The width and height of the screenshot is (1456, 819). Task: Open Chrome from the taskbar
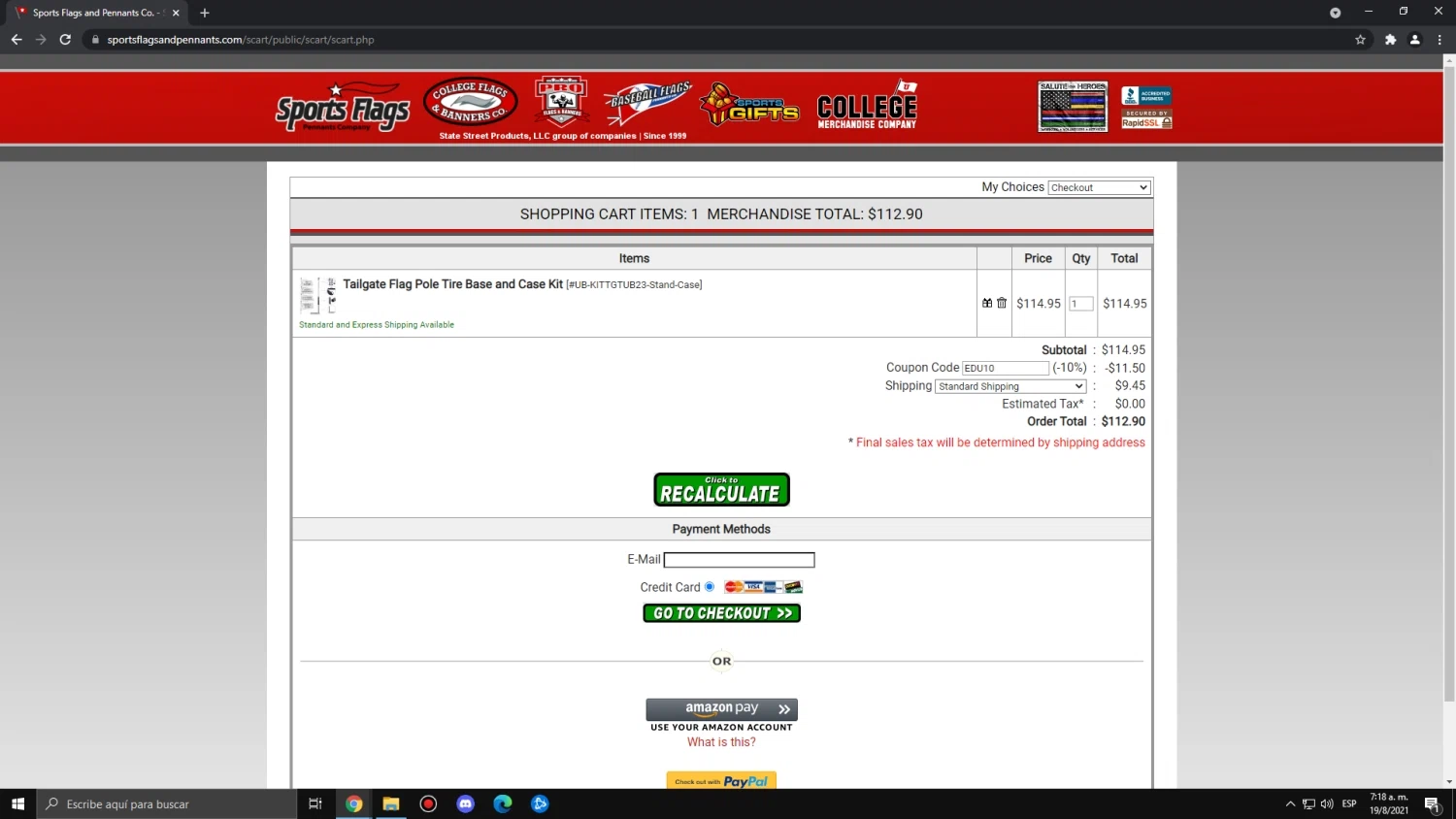[354, 803]
